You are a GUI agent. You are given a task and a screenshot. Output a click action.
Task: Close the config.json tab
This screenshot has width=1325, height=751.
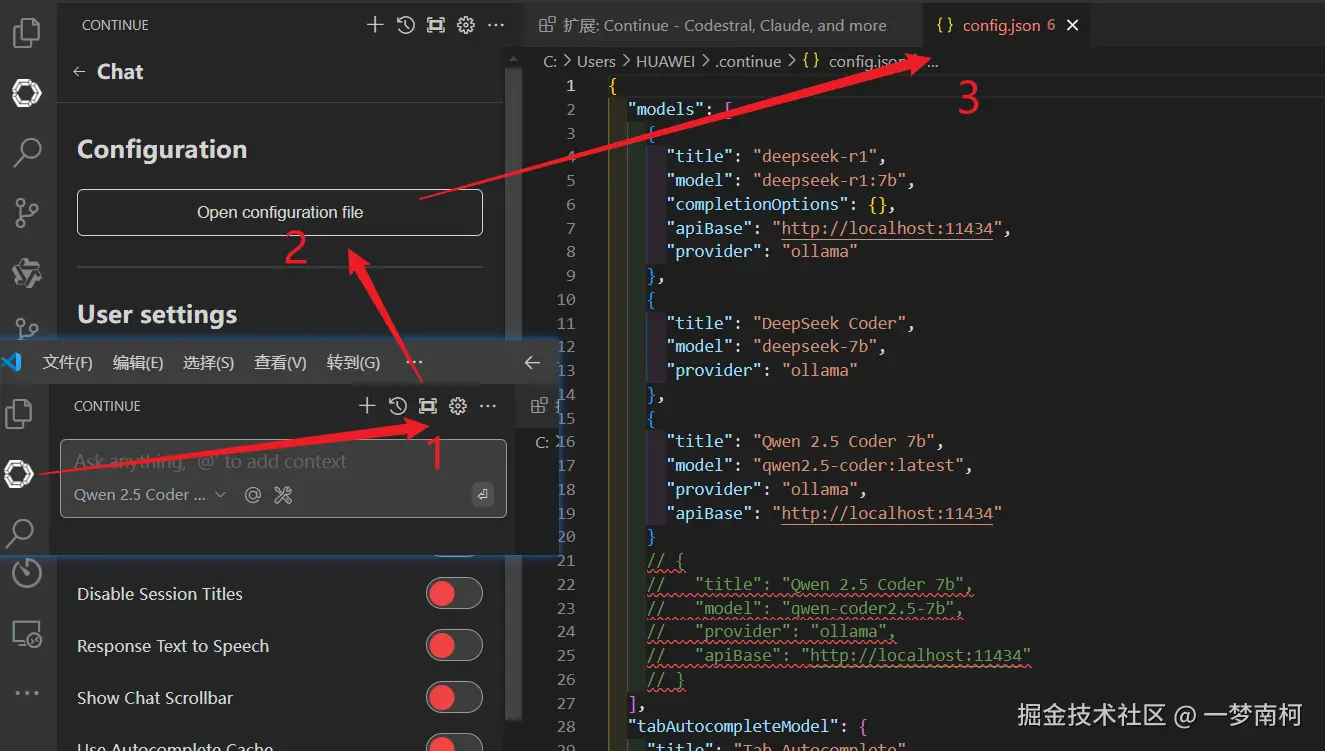(1072, 25)
